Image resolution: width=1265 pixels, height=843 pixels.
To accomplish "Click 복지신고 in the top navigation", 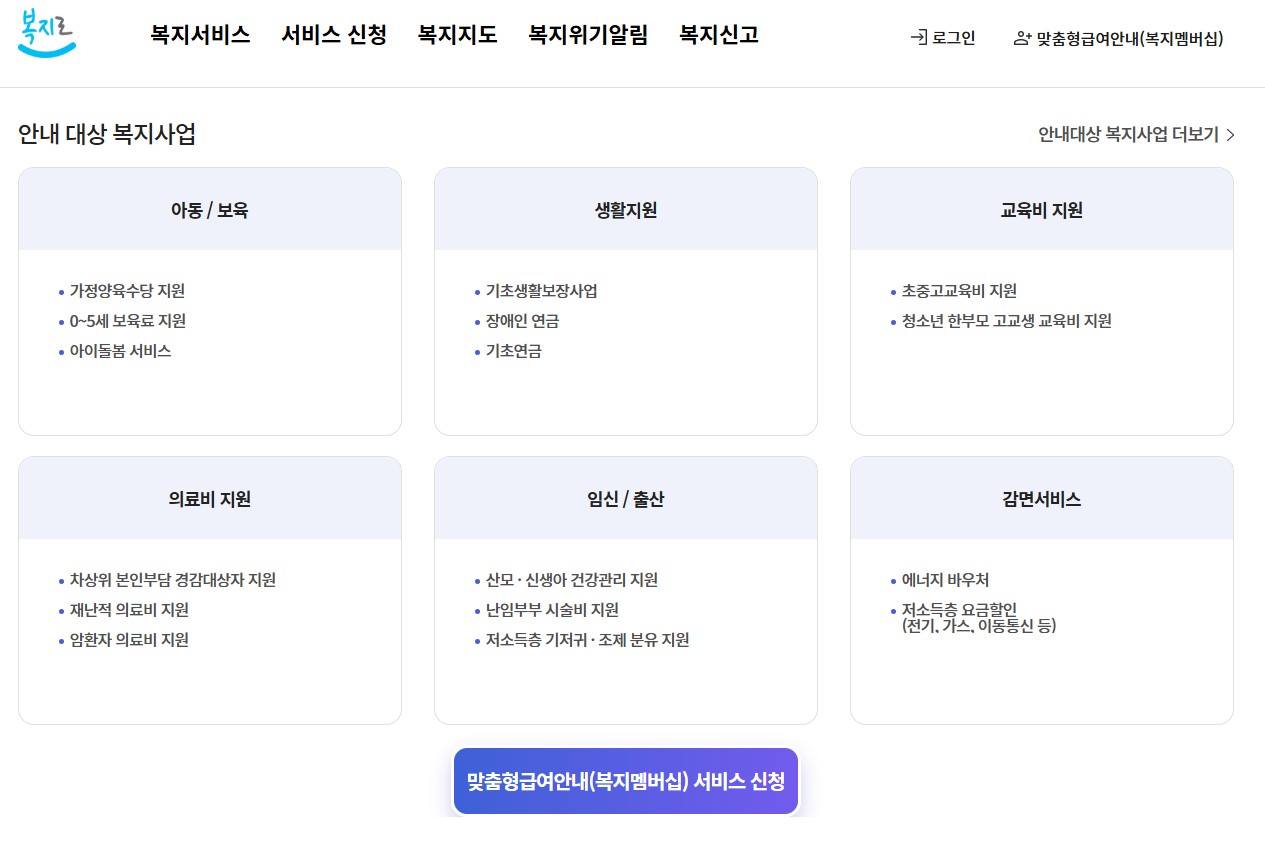I will [x=718, y=35].
